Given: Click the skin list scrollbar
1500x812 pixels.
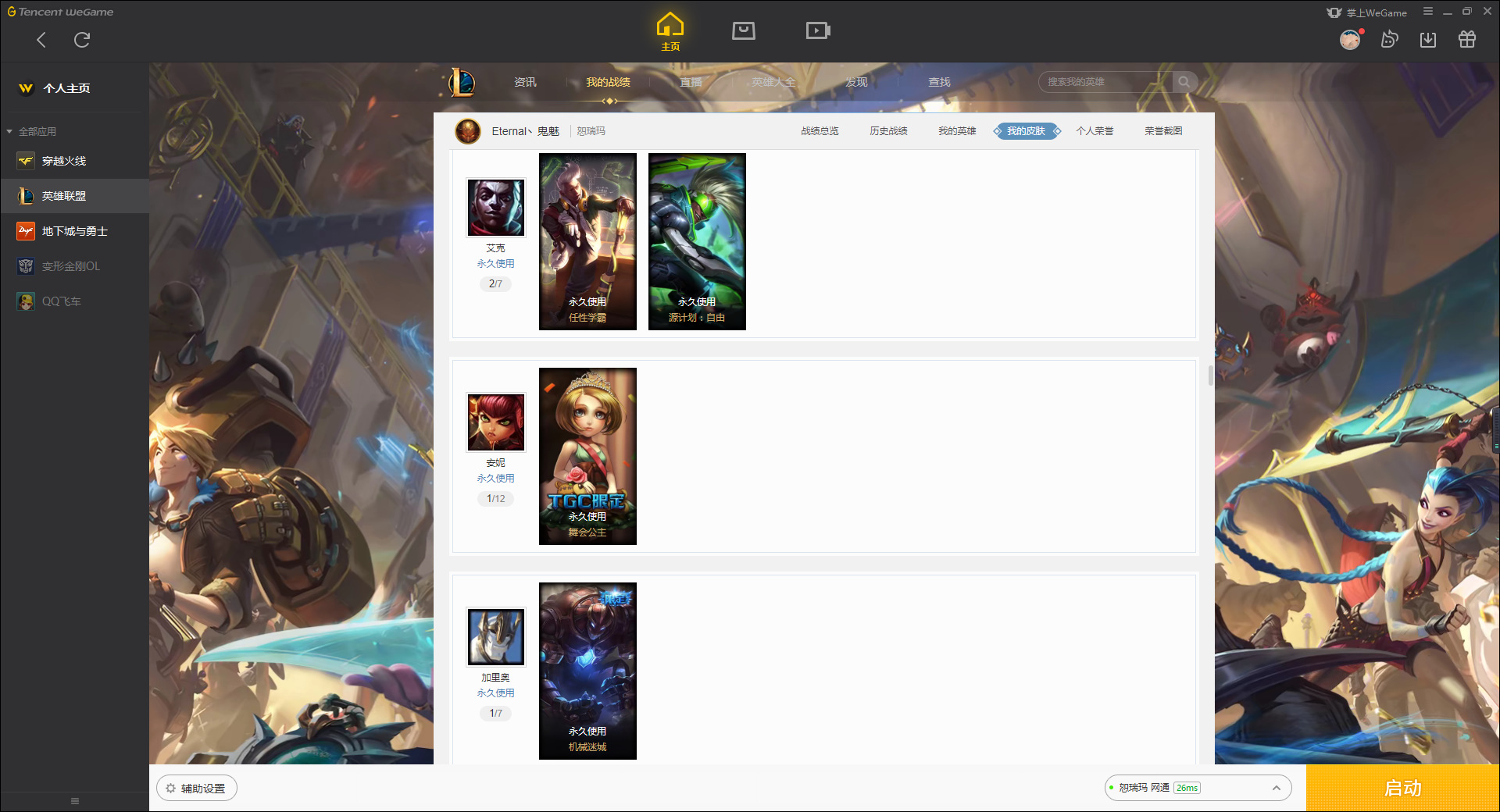Looking at the screenshot, I should (1210, 376).
